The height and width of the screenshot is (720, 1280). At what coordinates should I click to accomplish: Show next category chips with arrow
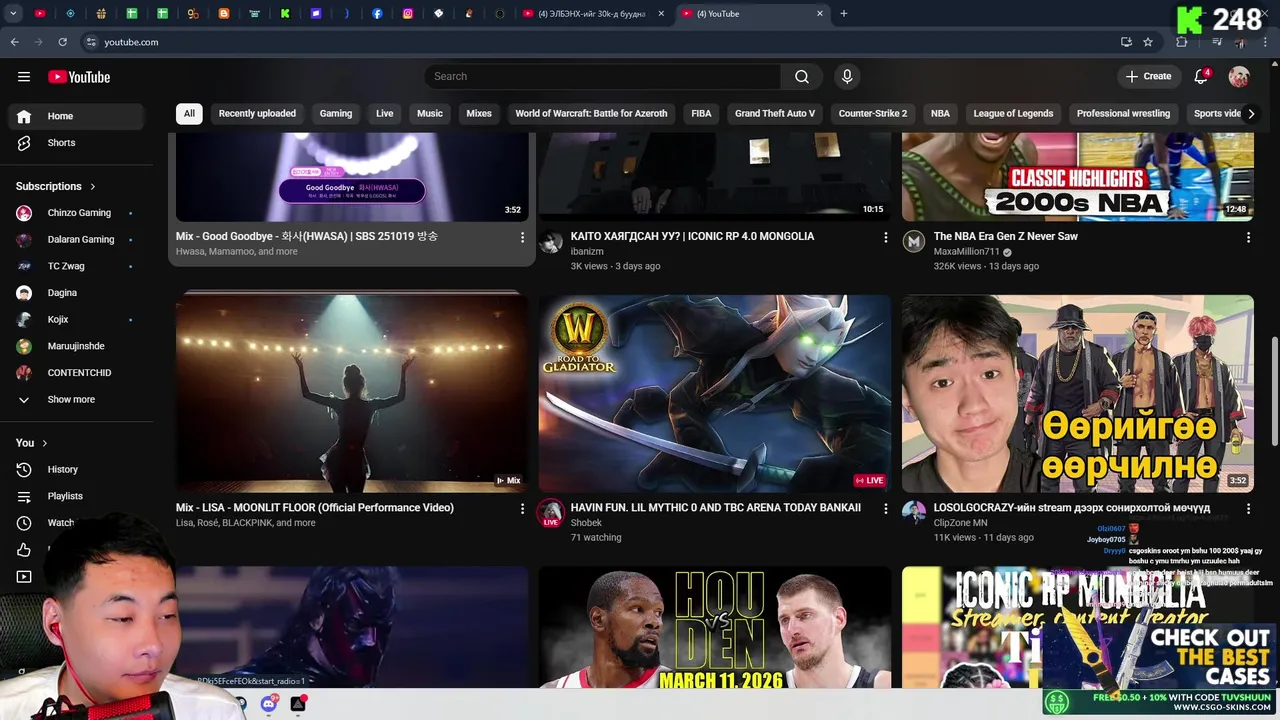(x=1251, y=114)
